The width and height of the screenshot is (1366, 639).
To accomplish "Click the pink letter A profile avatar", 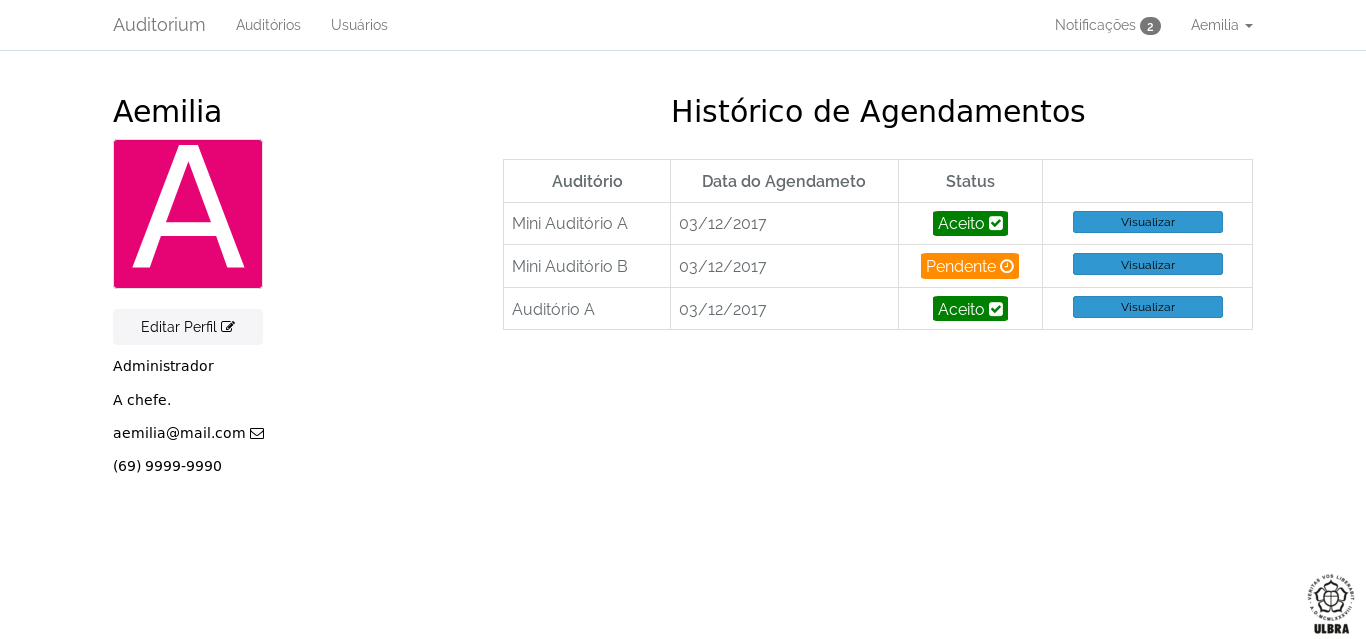I will click(x=188, y=214).
